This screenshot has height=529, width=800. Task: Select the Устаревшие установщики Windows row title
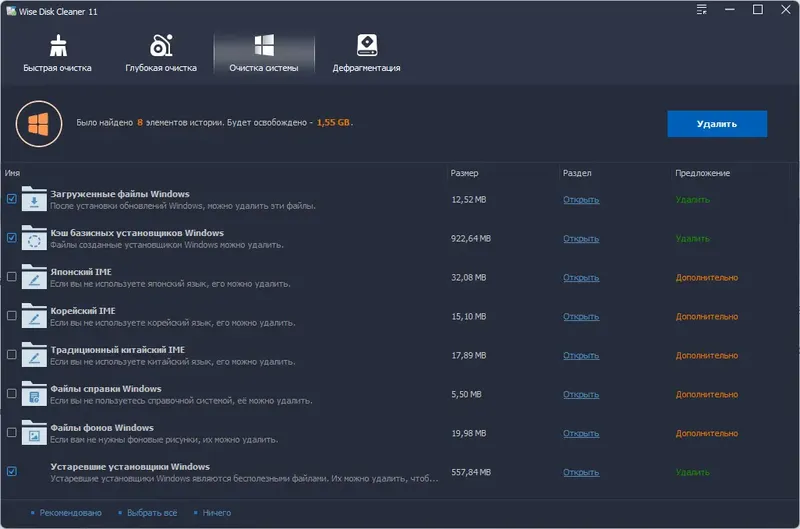pos(130,466)
